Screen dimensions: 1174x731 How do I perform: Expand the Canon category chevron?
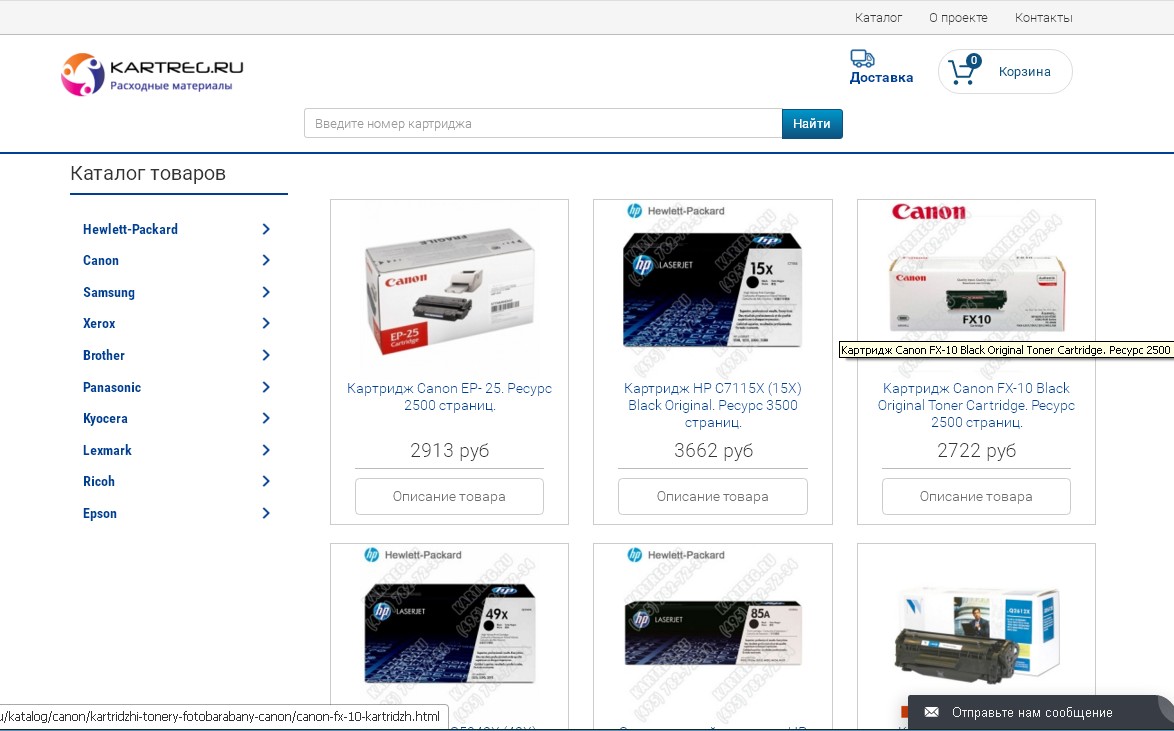point(266,260)
